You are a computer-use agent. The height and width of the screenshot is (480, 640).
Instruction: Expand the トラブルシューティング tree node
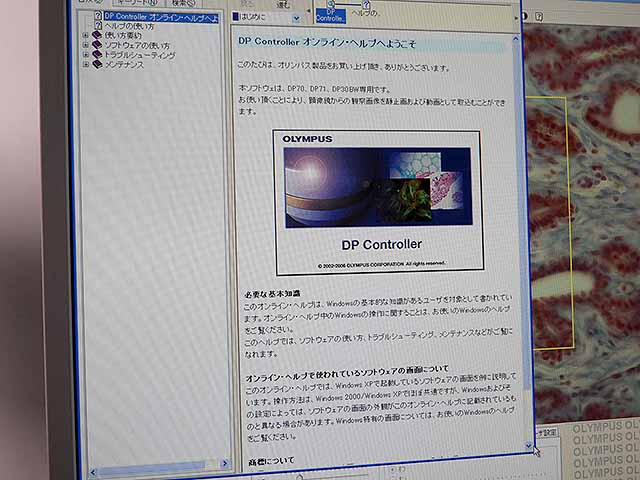(86, 54)
